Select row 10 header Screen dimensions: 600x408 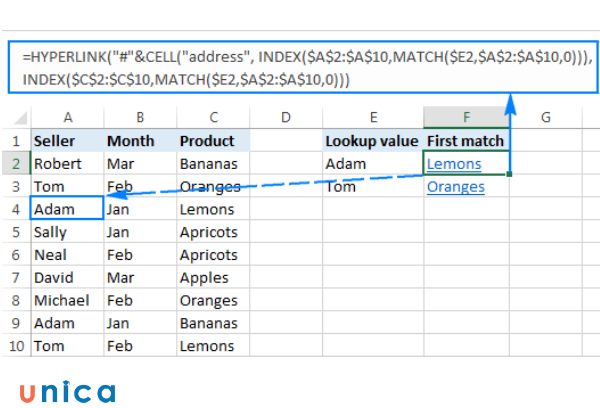15,346
